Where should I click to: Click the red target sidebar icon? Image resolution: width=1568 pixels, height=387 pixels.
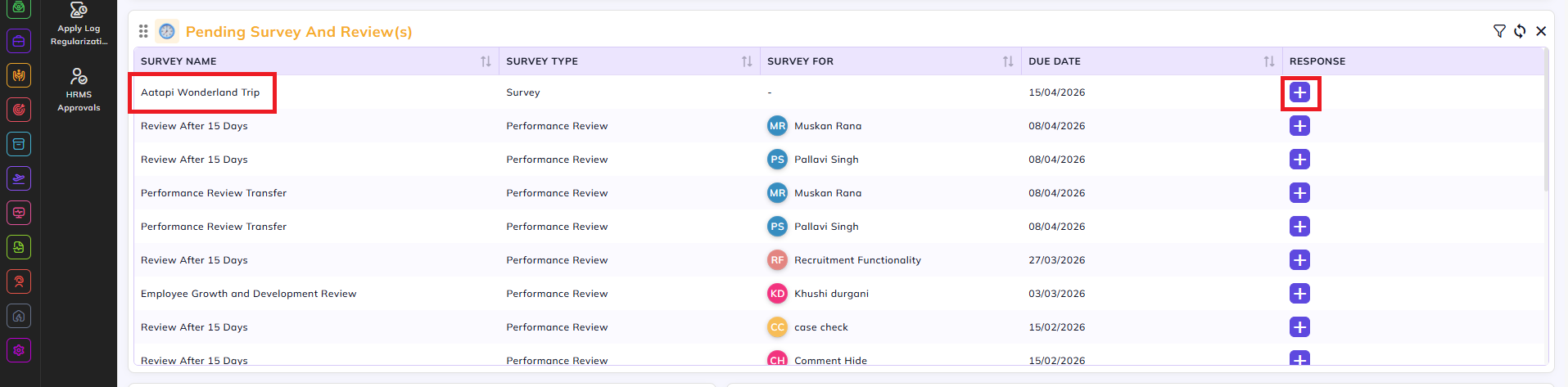coord(19,110)
